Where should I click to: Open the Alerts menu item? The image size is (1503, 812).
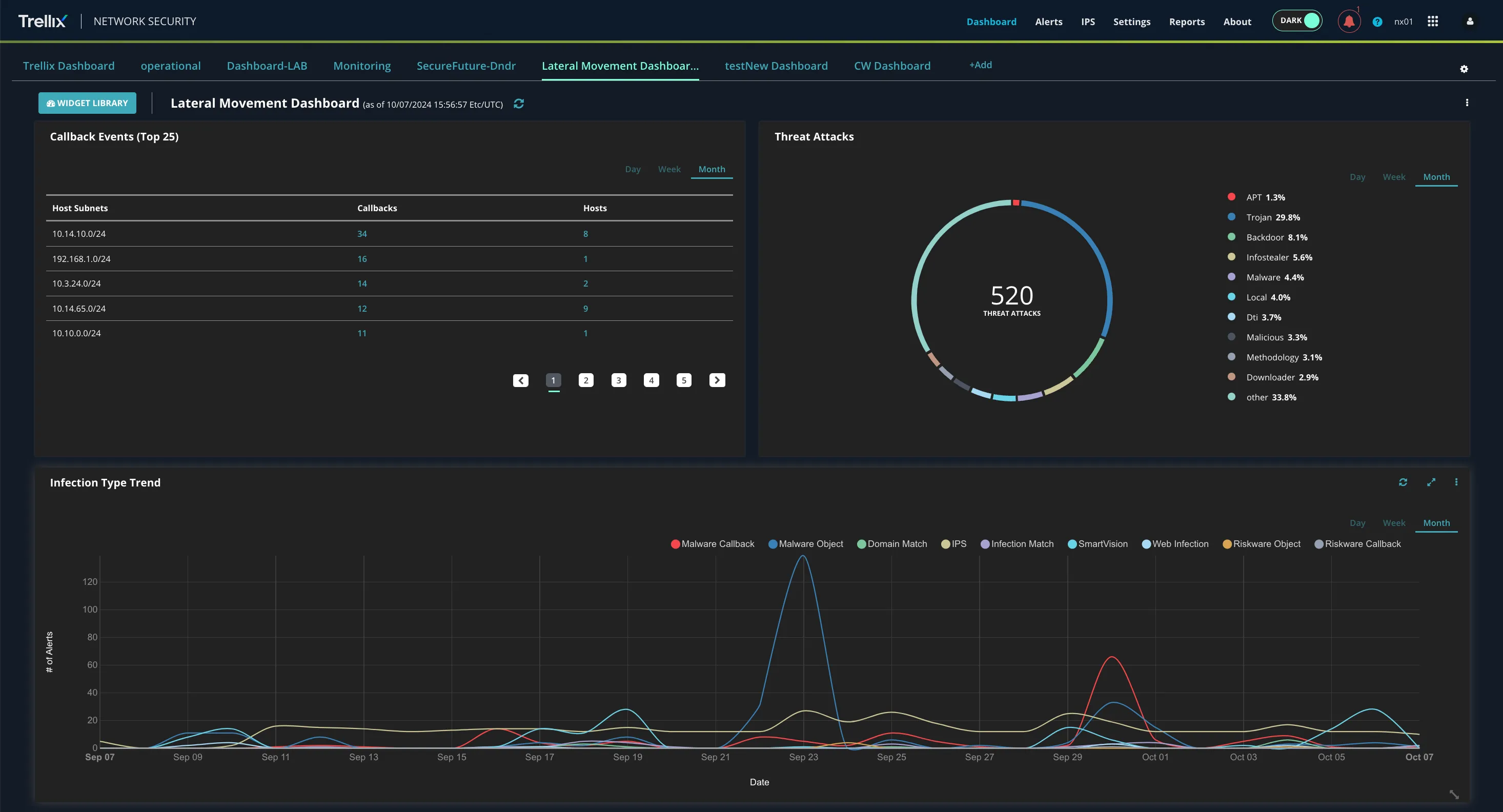[1048, 22]
